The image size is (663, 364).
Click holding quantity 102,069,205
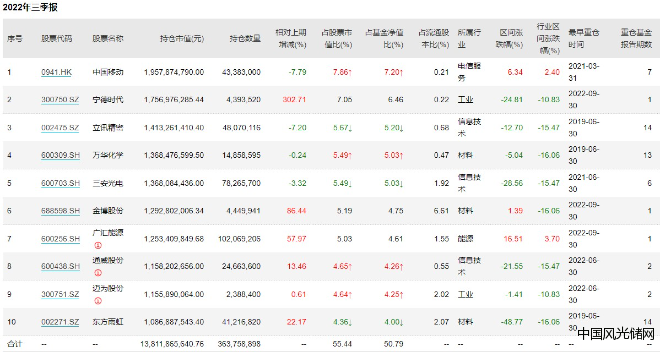(x=239, y=239)
